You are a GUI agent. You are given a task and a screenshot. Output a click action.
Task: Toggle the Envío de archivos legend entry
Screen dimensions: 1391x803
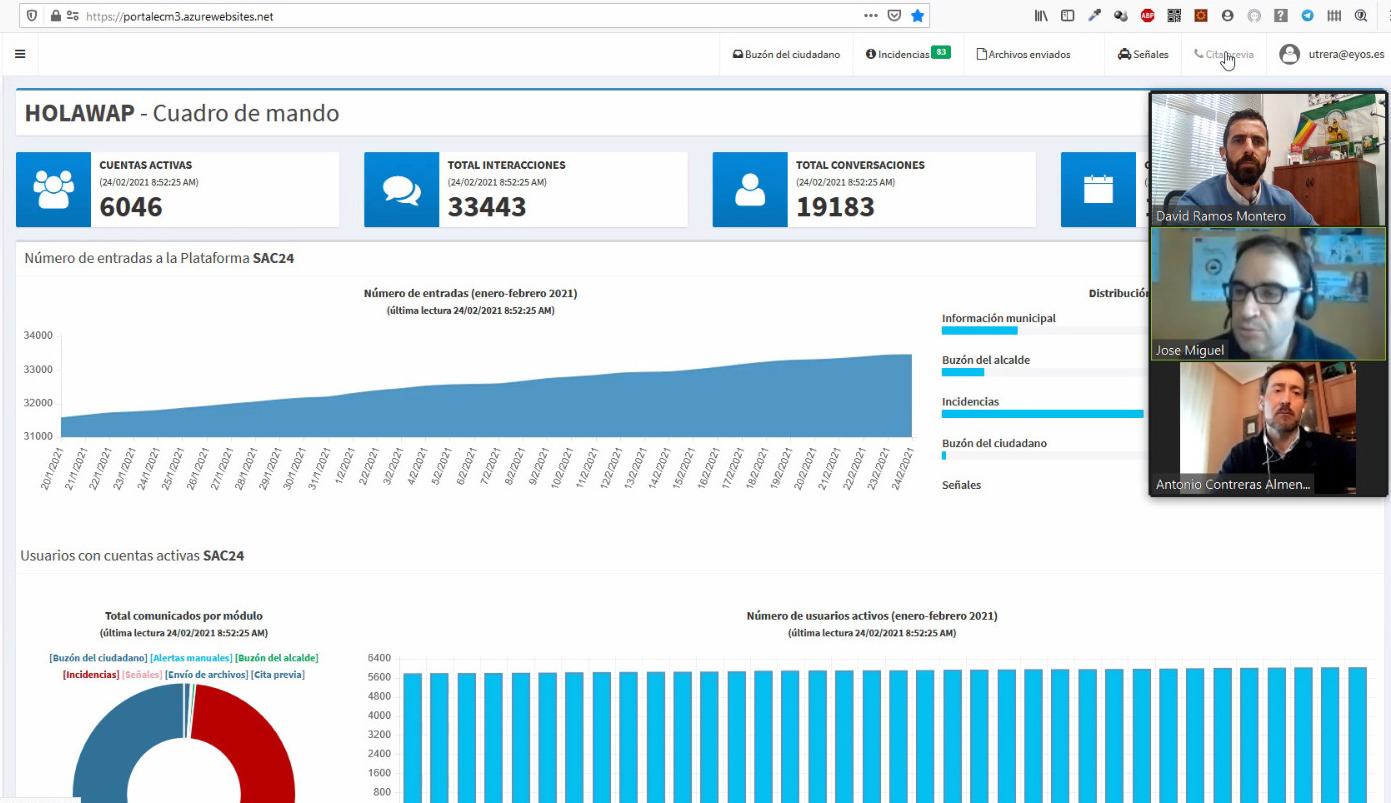pos(207,675)
